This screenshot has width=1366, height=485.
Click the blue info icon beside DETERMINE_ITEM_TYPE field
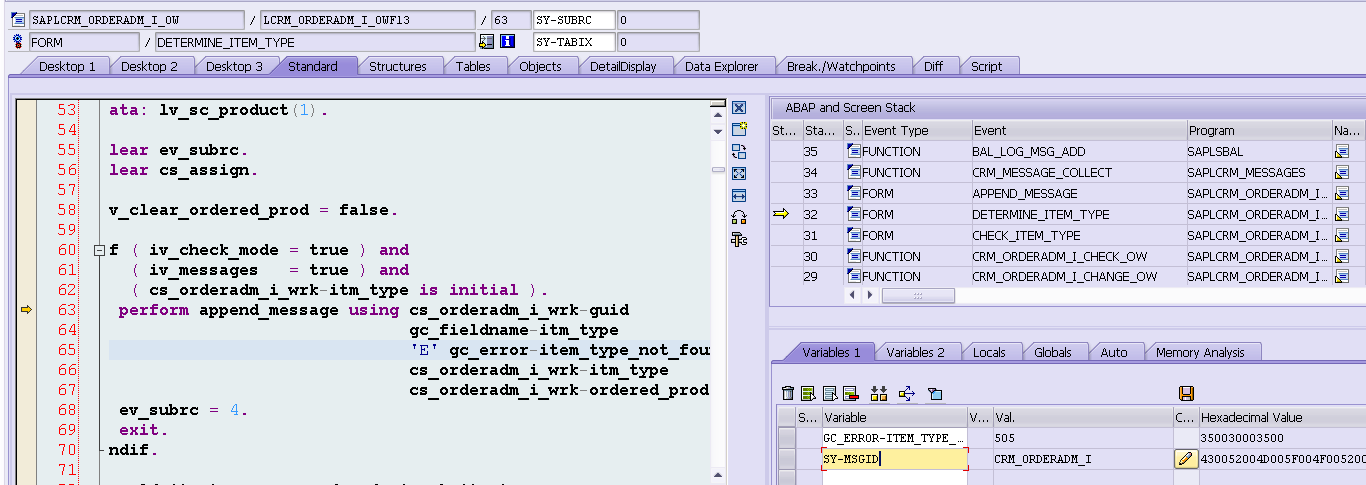tap(507, 42)
